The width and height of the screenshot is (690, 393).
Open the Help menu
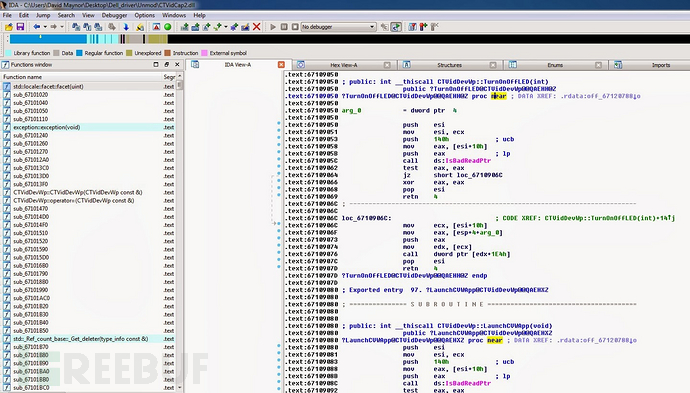coord(199,15)
